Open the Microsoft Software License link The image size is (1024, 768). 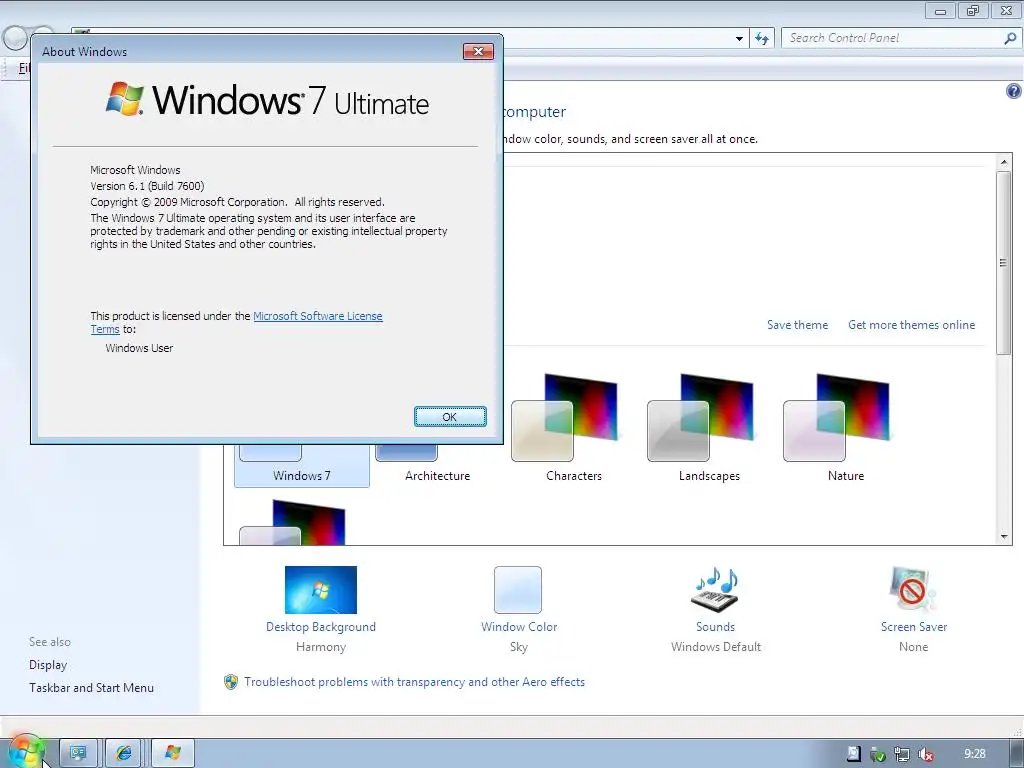[x=317, y=316]
